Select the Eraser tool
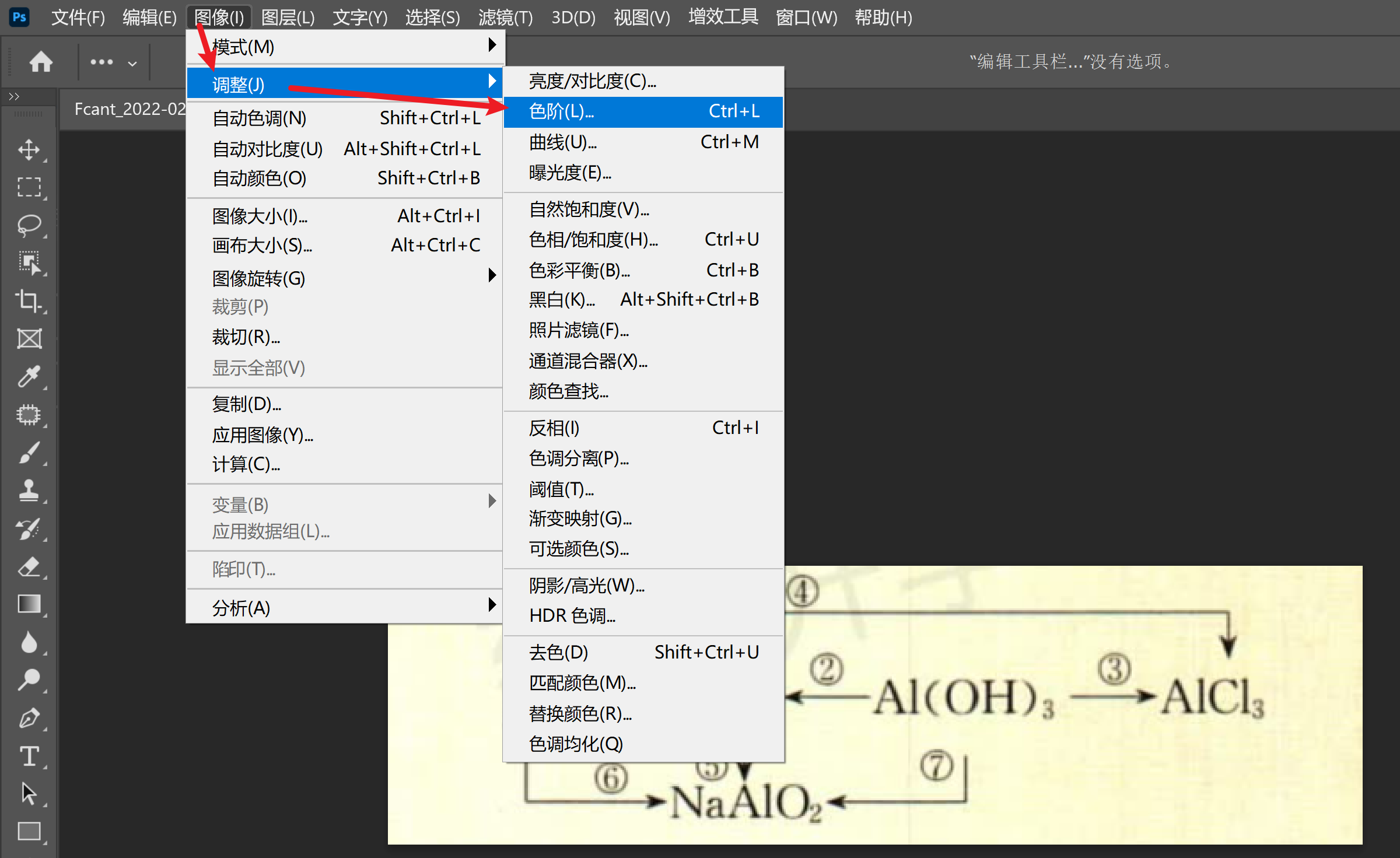This screenshot has width=1400, height=858. (29, 566)
